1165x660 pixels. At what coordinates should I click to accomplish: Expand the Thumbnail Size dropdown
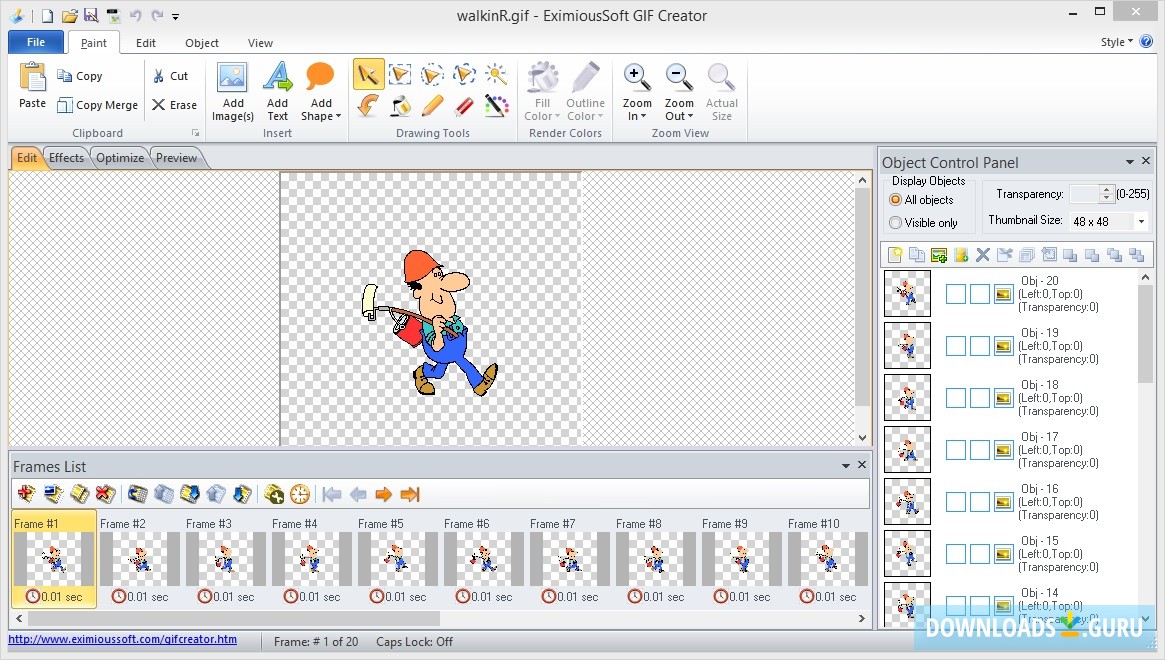[x=1140, y=220]
